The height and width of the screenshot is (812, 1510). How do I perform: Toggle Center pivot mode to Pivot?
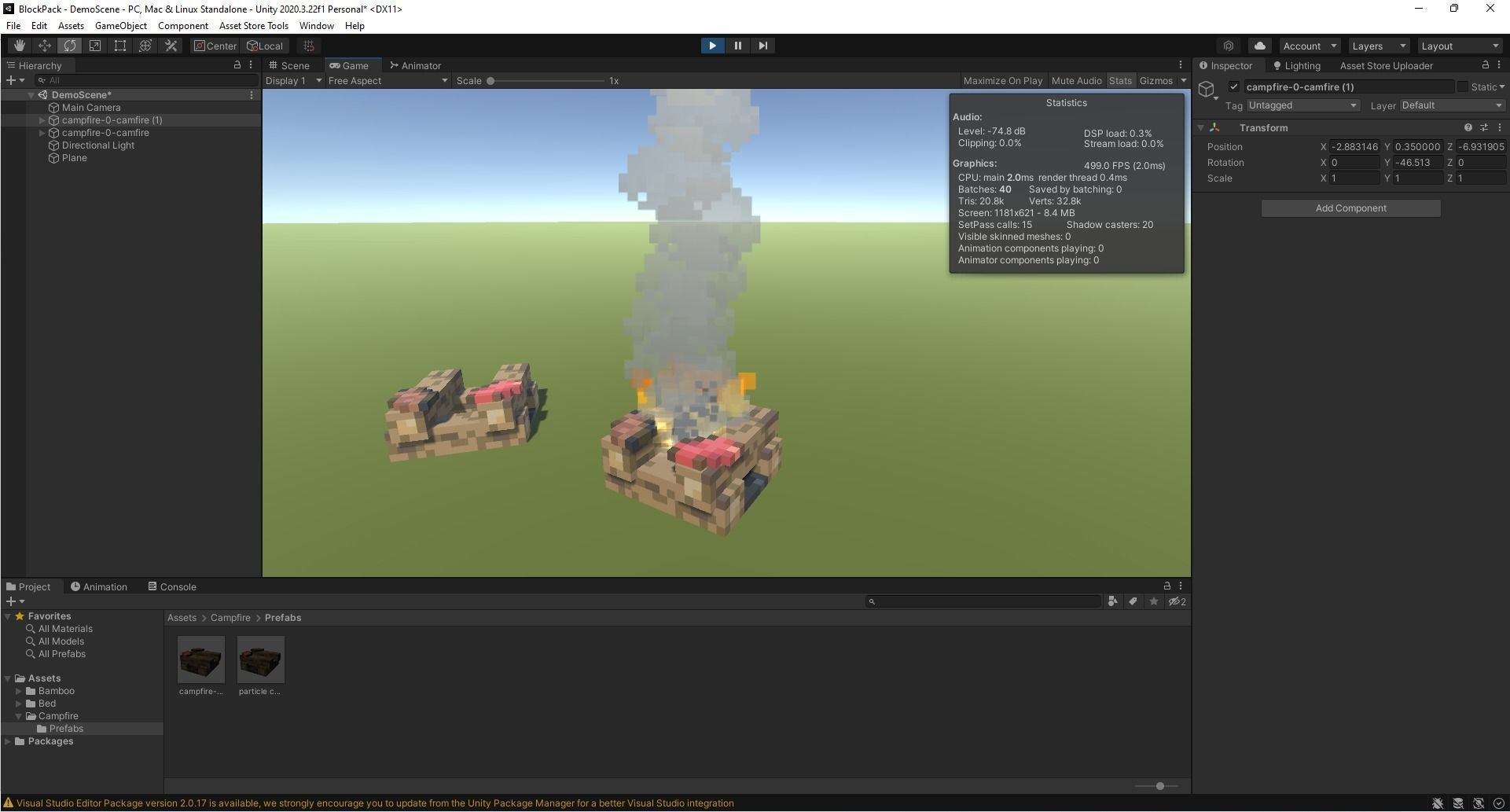coord(215,45)
